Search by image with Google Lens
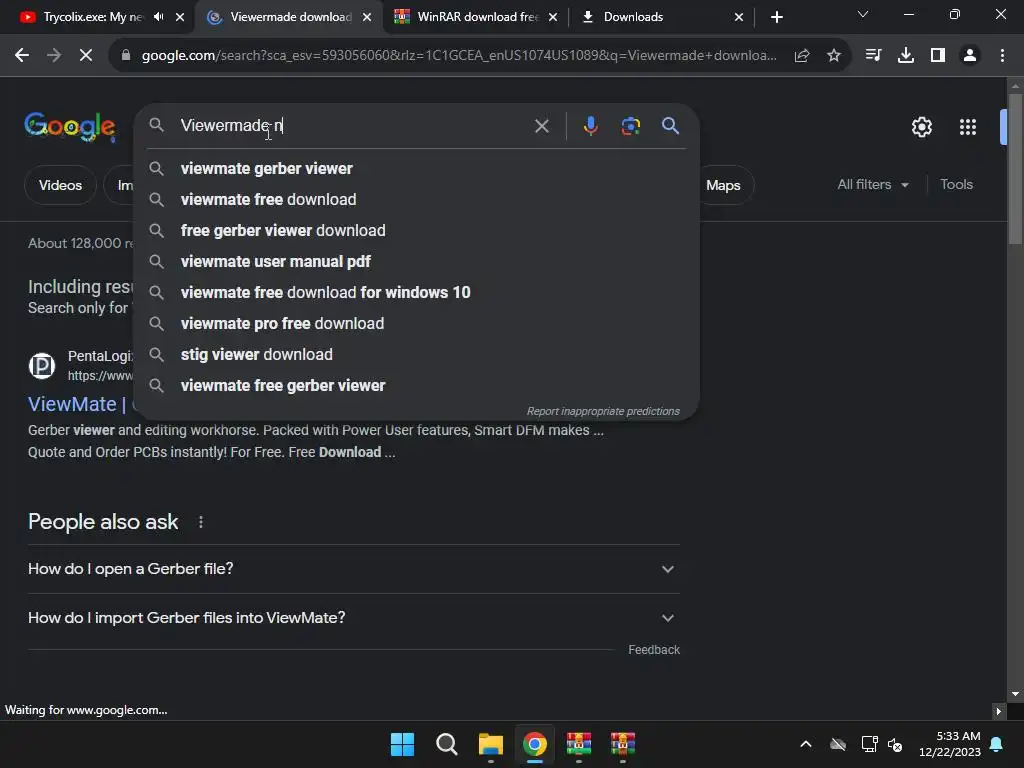Screen dimensions: 1024x768 pos(630,125)
